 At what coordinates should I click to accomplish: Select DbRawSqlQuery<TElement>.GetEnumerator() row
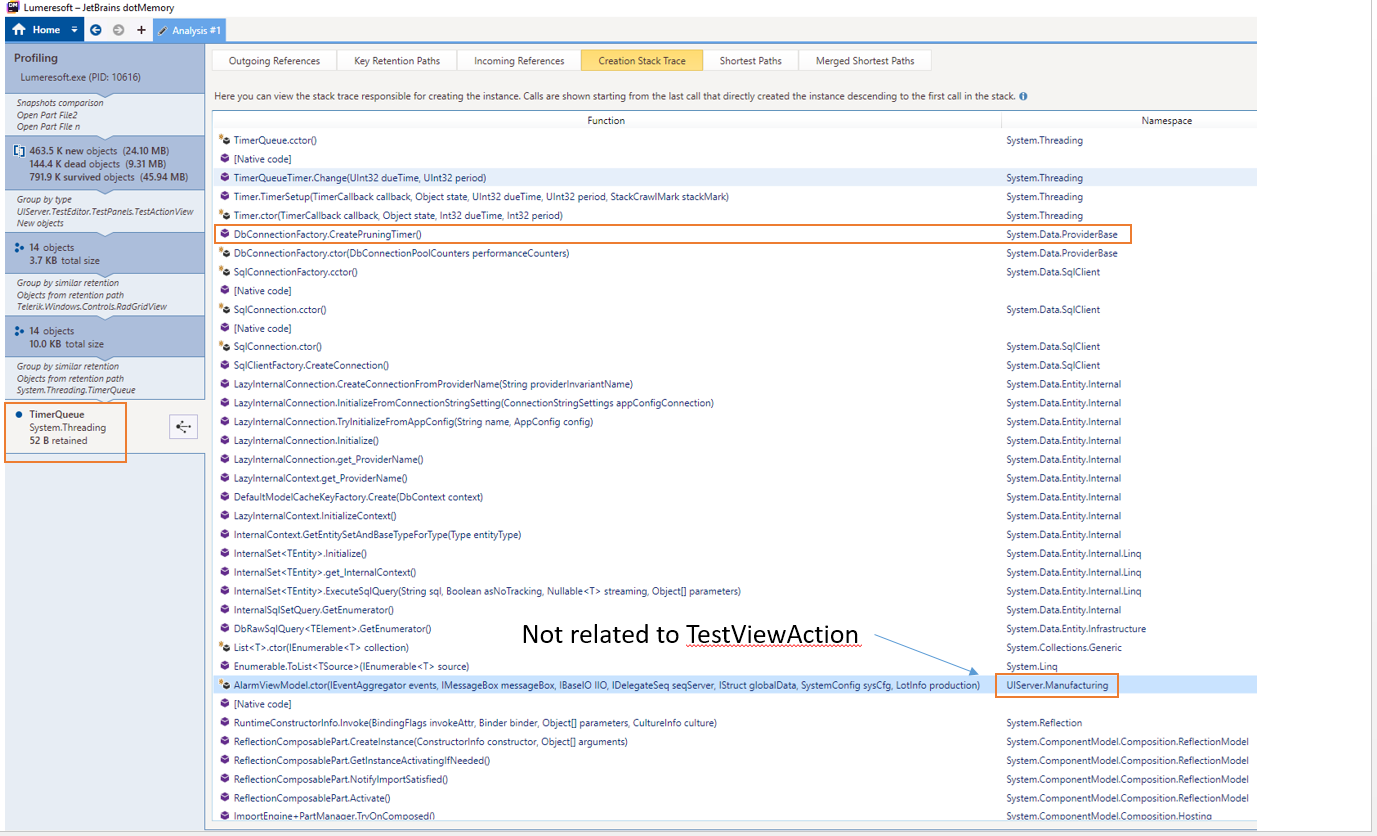click(735, 629)
